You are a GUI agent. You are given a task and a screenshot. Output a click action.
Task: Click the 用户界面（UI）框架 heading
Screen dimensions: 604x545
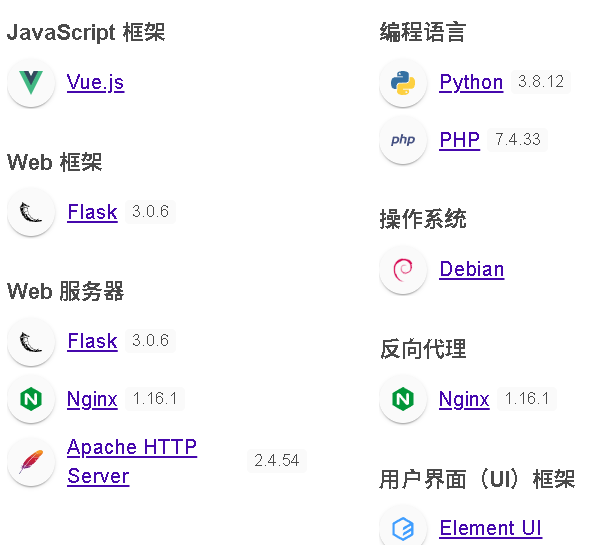pyautogui.click(x=477, y=480)
